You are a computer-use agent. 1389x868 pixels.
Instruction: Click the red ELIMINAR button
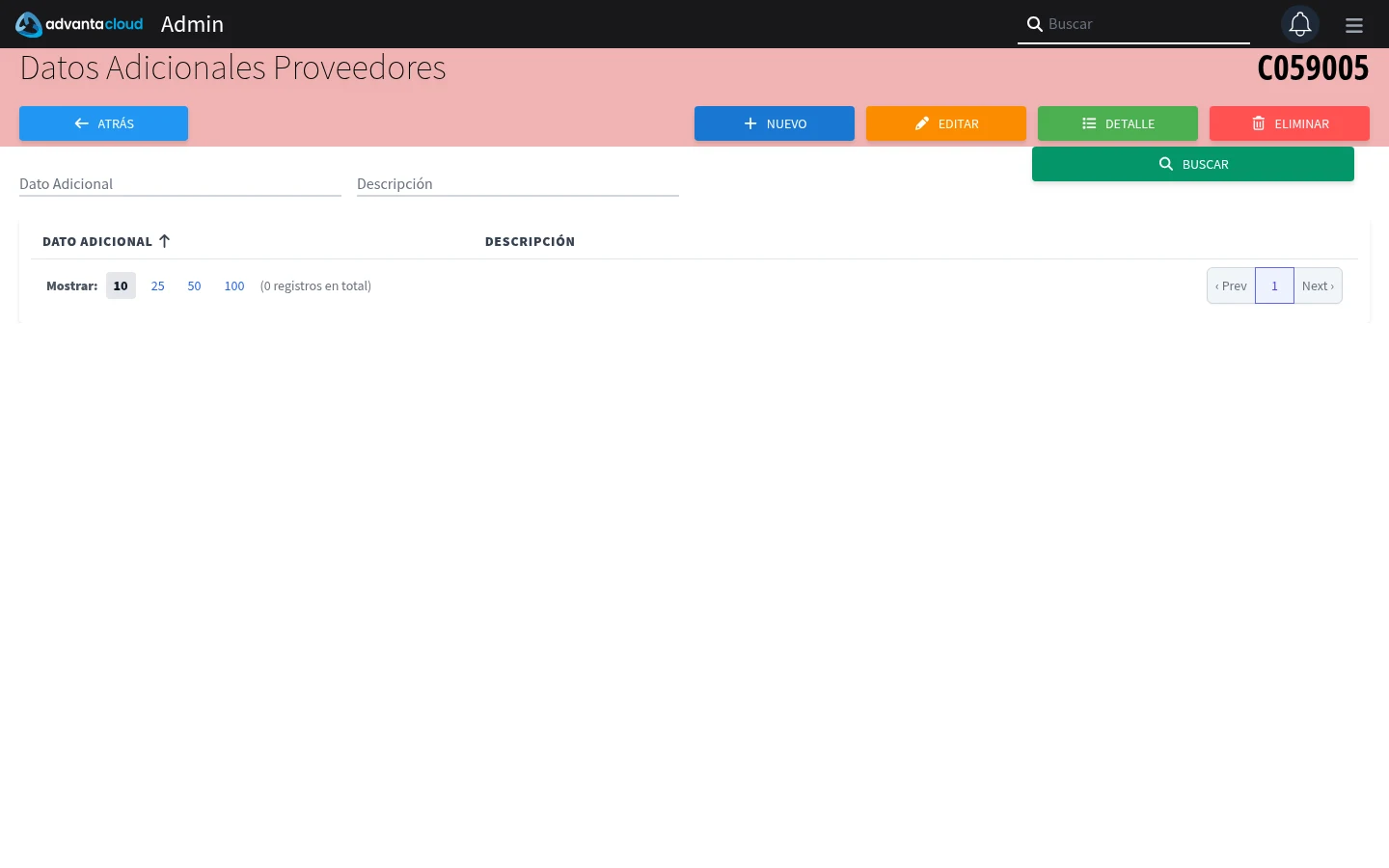(x=1290, y=123)
